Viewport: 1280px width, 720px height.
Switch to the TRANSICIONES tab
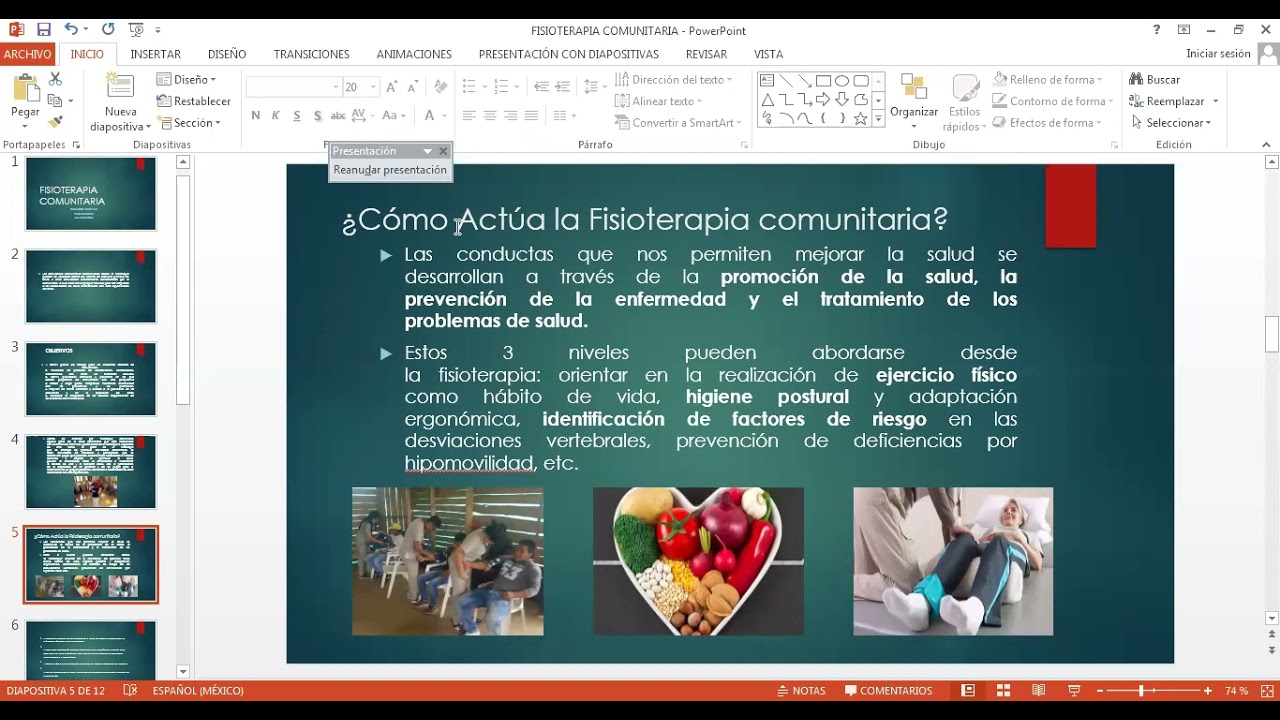312,54
